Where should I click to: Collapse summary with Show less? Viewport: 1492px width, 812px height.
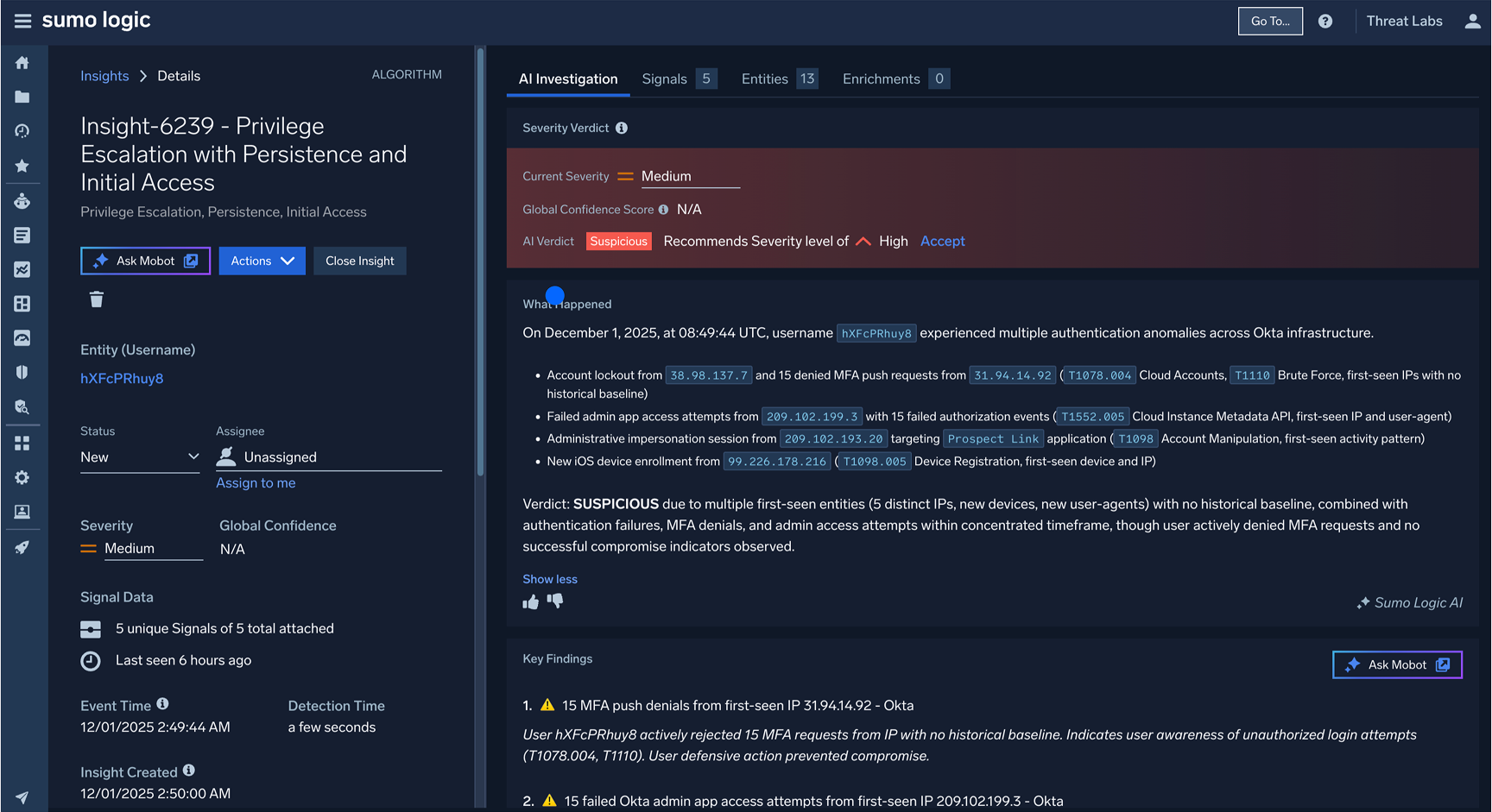(550, 579)
